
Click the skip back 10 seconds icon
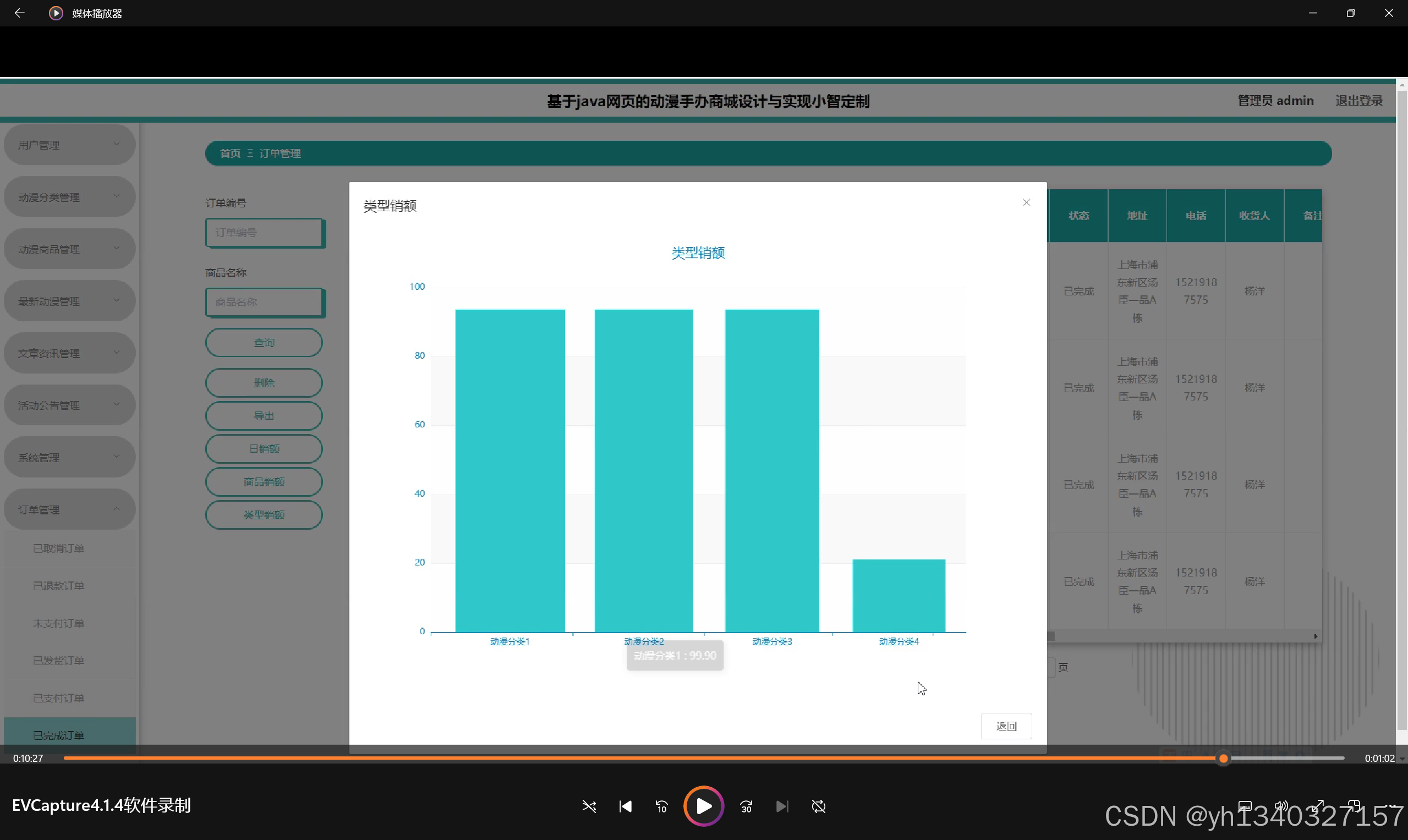[x=661, y=806]
